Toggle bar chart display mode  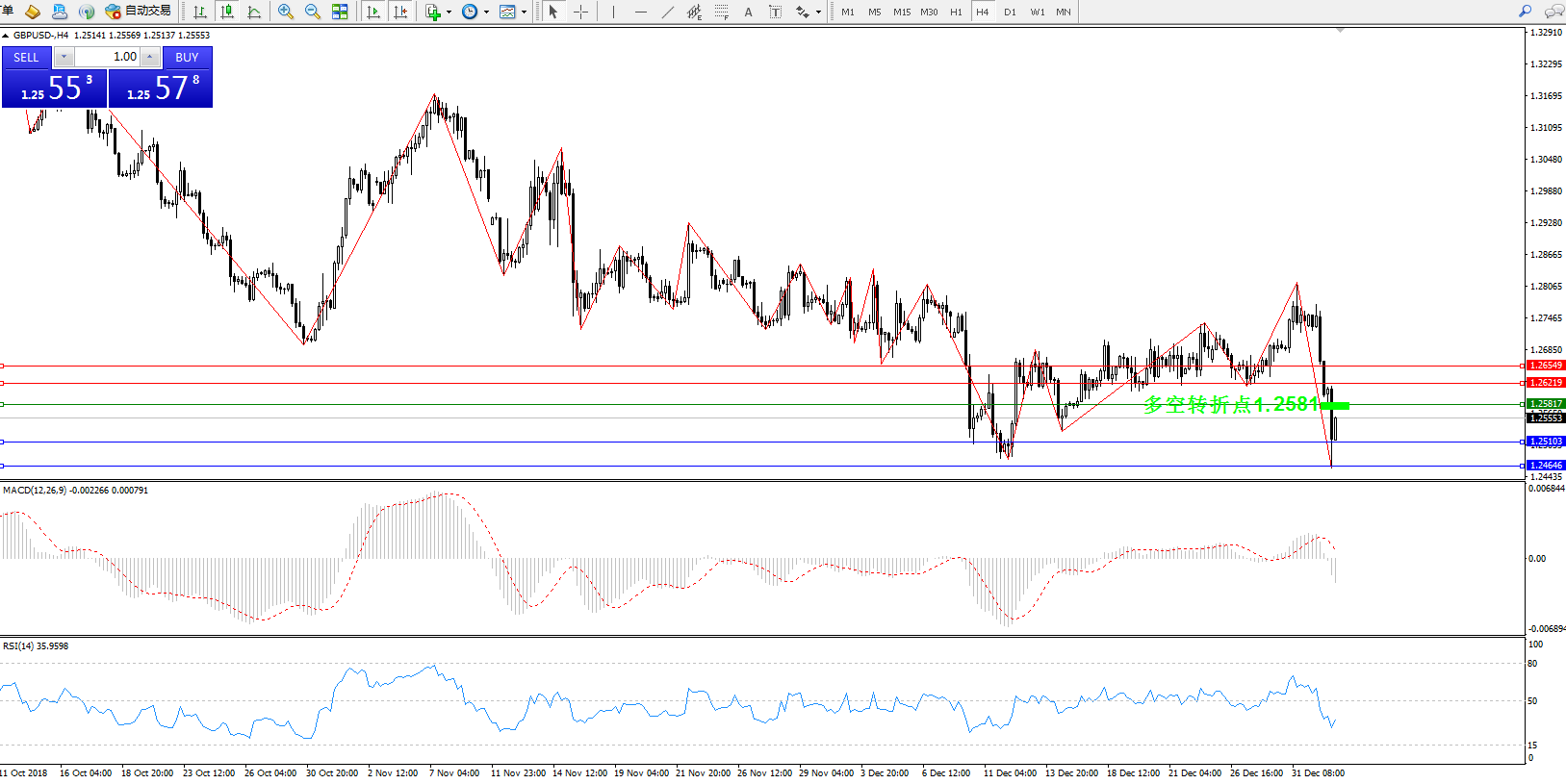[200, 12]
